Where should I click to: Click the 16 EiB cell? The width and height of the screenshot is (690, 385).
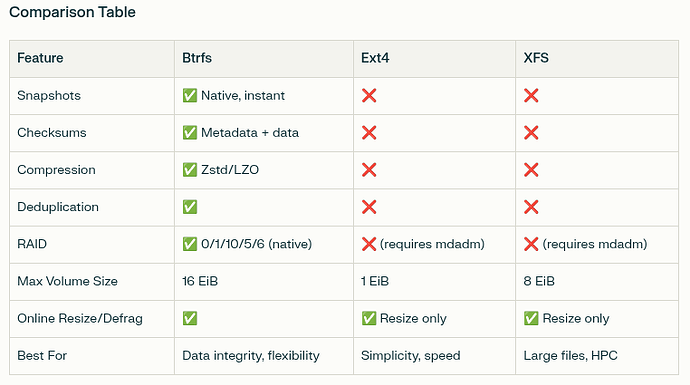tap(200, 281)
